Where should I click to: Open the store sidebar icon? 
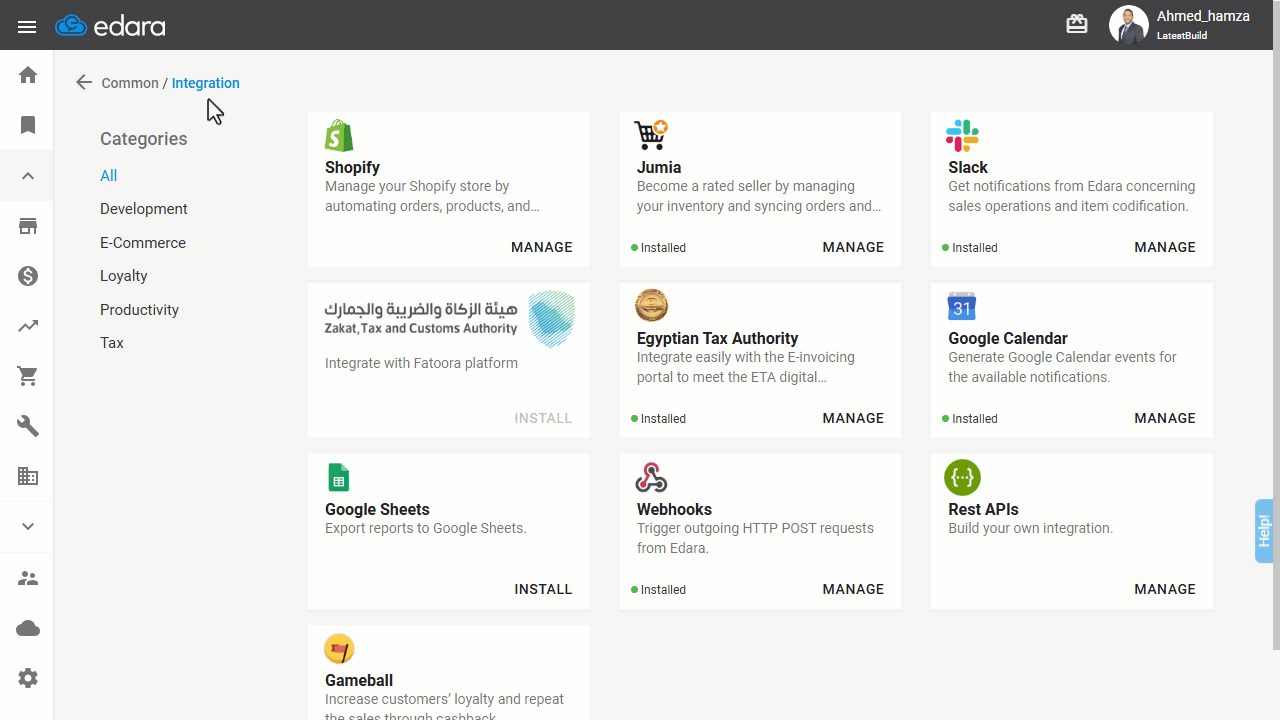(28, 226)
